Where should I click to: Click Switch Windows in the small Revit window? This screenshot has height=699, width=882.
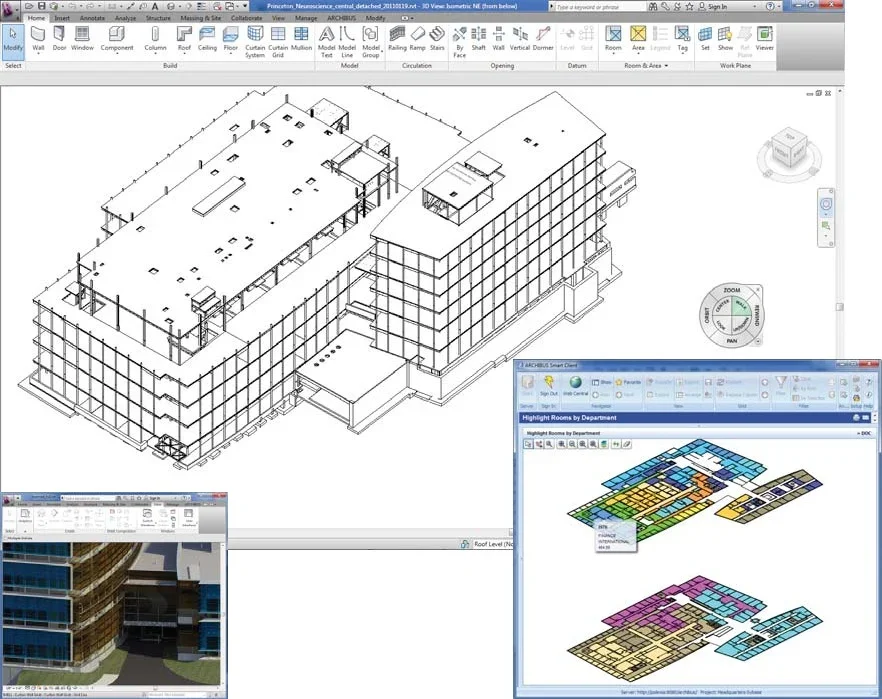pyautogui.click(x=147, y=517)
